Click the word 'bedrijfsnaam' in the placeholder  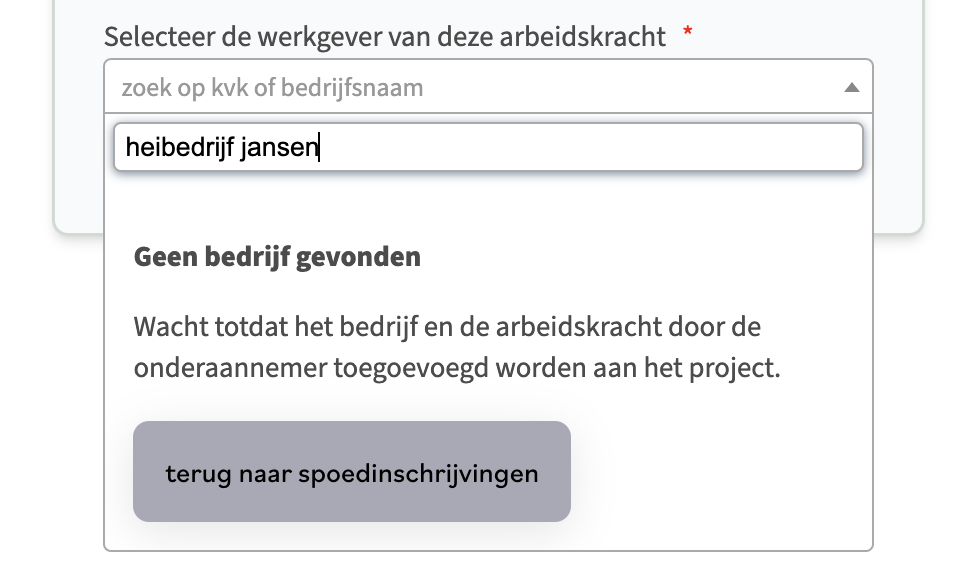pyautogui.click(x=352, y=88)
